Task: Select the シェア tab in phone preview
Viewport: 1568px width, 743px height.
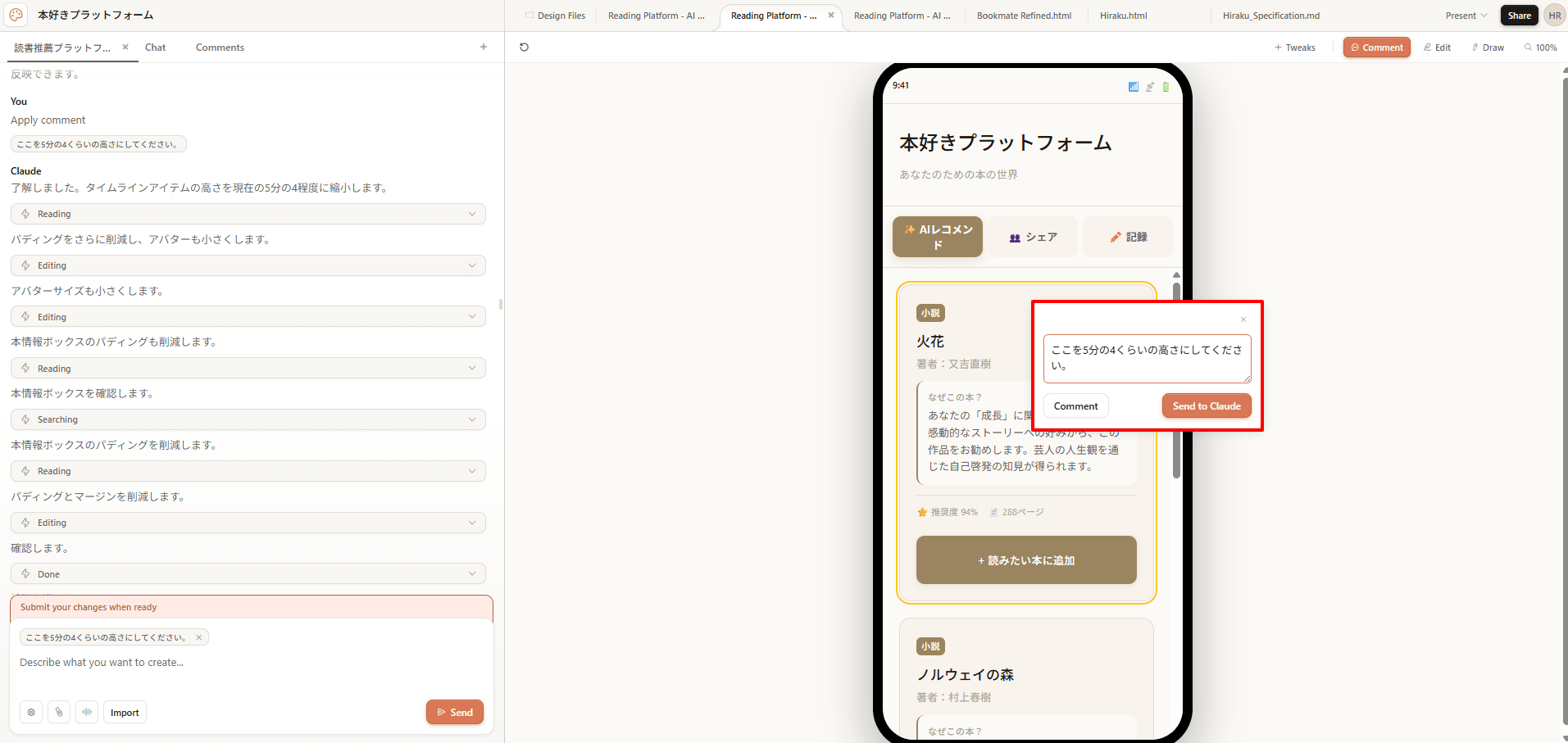Action: point(1033,237)
